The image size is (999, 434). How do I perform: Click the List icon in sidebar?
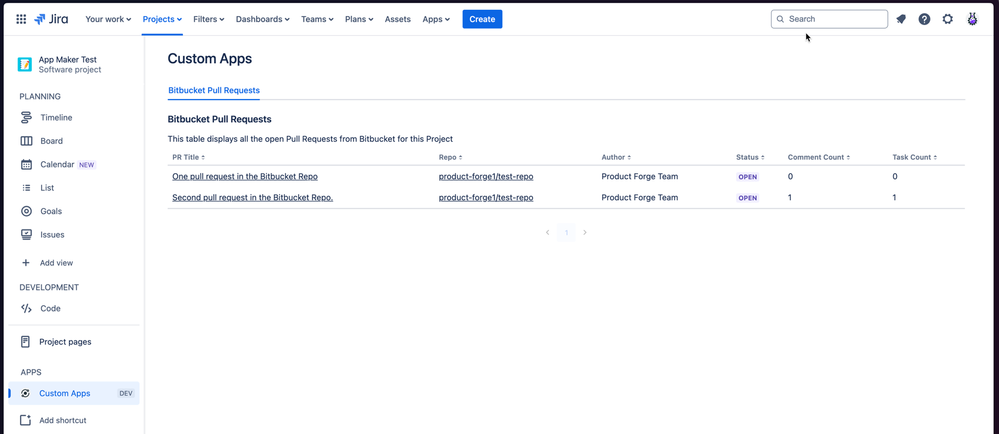tap(26, 188)
